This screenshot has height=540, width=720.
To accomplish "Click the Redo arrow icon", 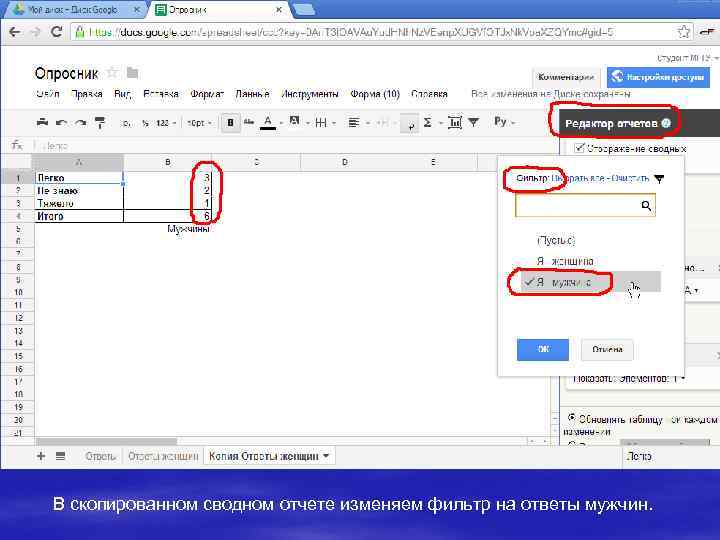I will tap(80, 123).
